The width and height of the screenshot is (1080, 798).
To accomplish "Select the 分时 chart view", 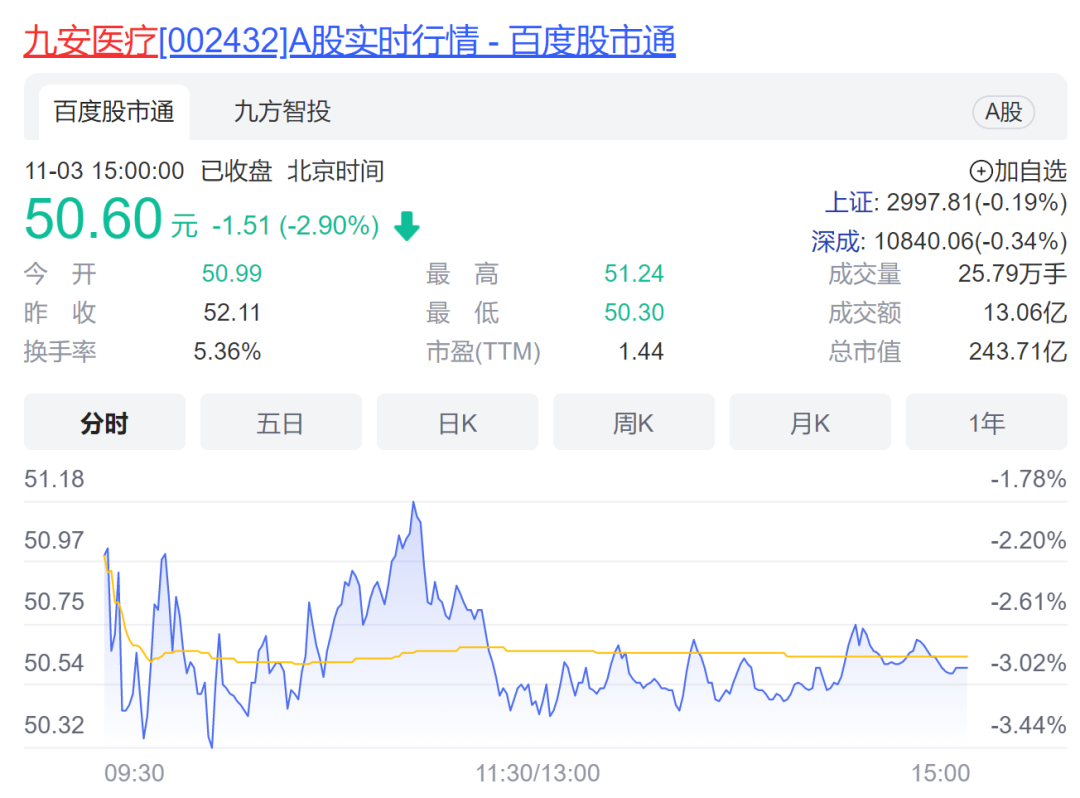I will (105, 422).
